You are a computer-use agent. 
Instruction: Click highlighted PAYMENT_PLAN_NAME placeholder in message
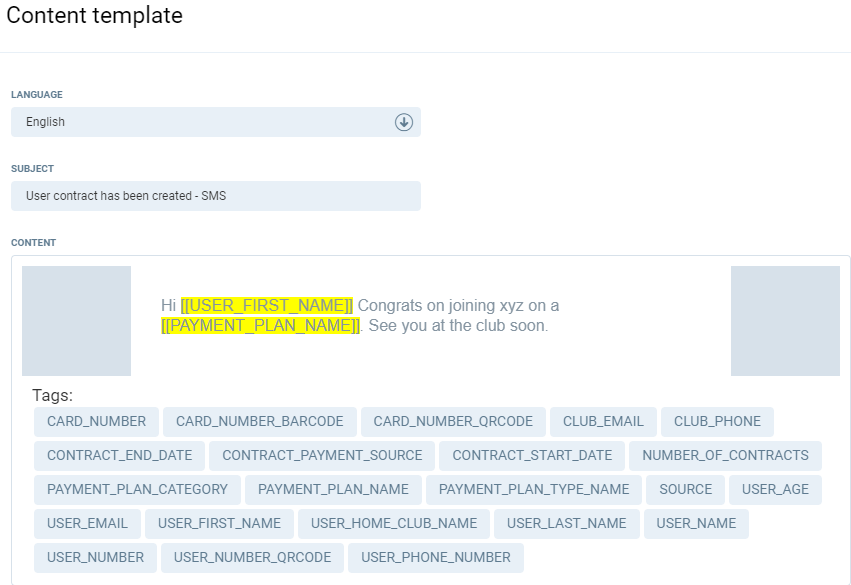260,326
